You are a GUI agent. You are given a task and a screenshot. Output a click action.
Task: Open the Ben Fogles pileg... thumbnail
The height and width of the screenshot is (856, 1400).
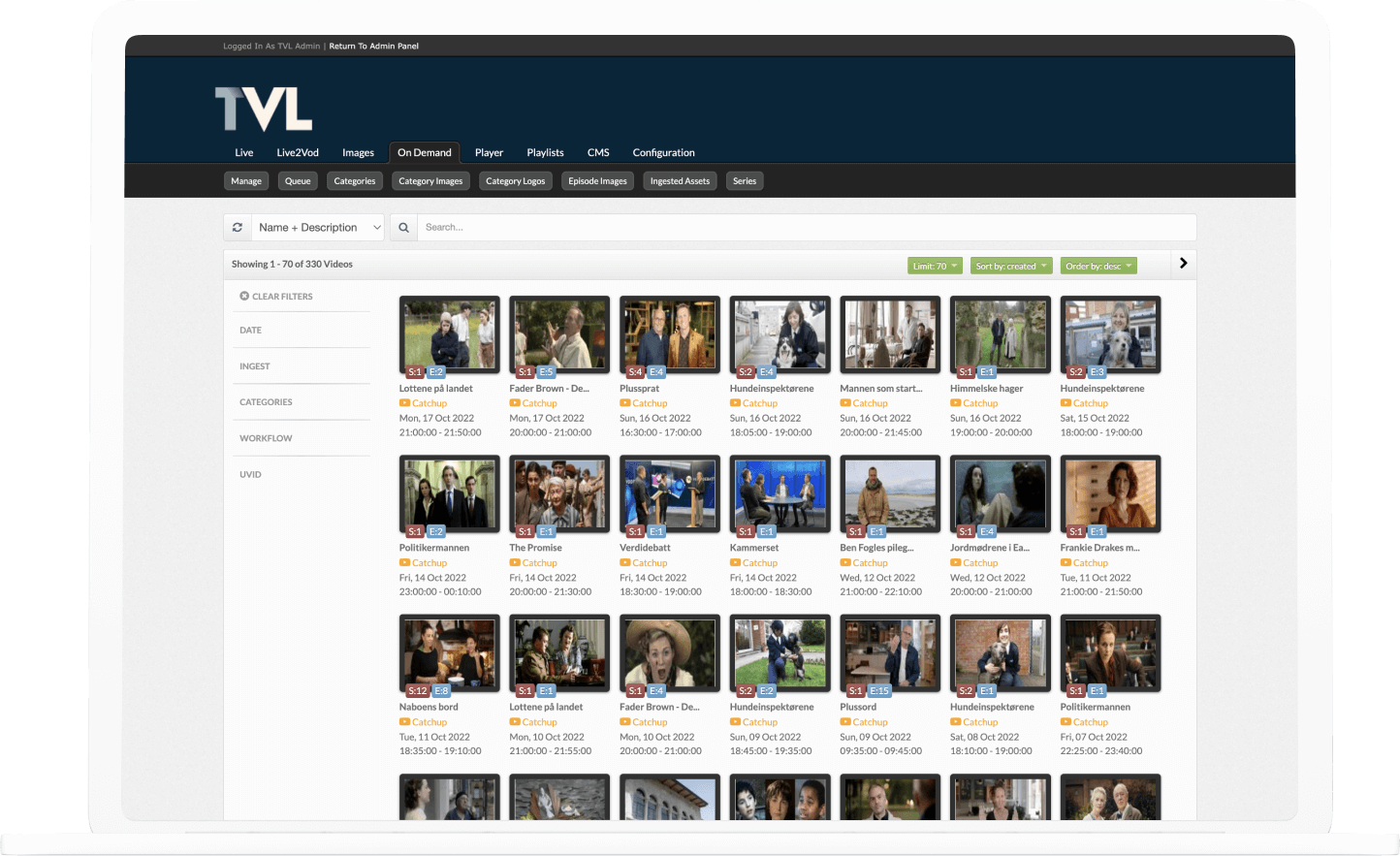890,494
